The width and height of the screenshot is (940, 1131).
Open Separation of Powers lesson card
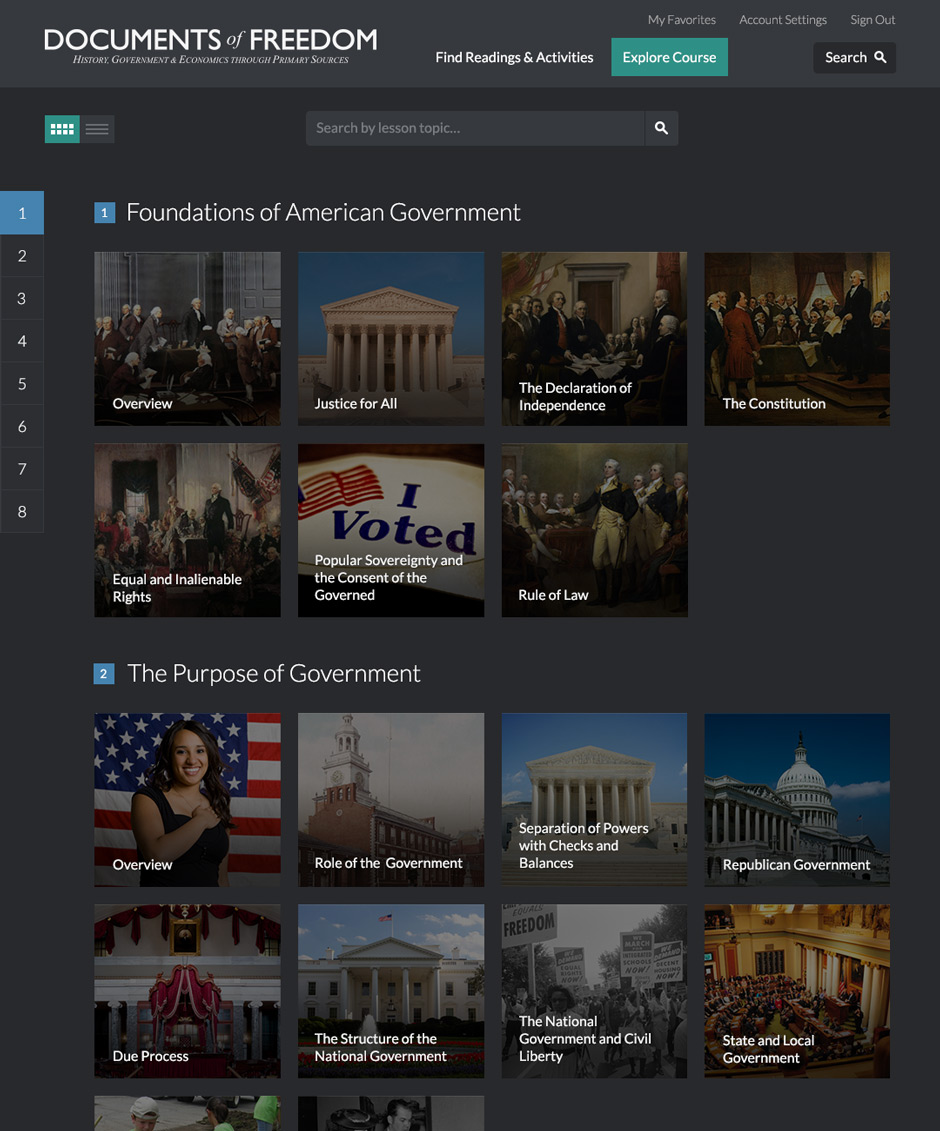pyautogui.click(x=594, y=800)
